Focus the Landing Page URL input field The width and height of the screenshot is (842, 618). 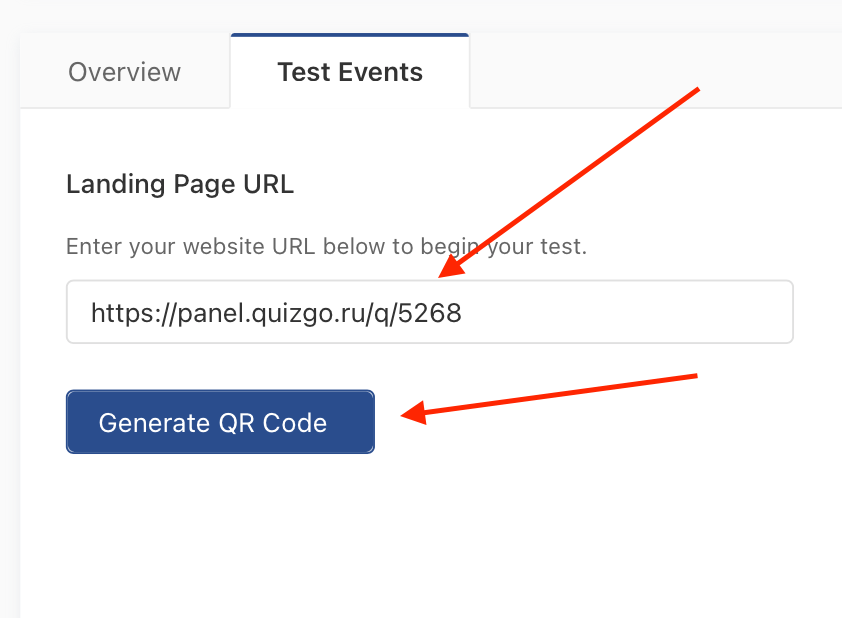[x=429, y=313]
